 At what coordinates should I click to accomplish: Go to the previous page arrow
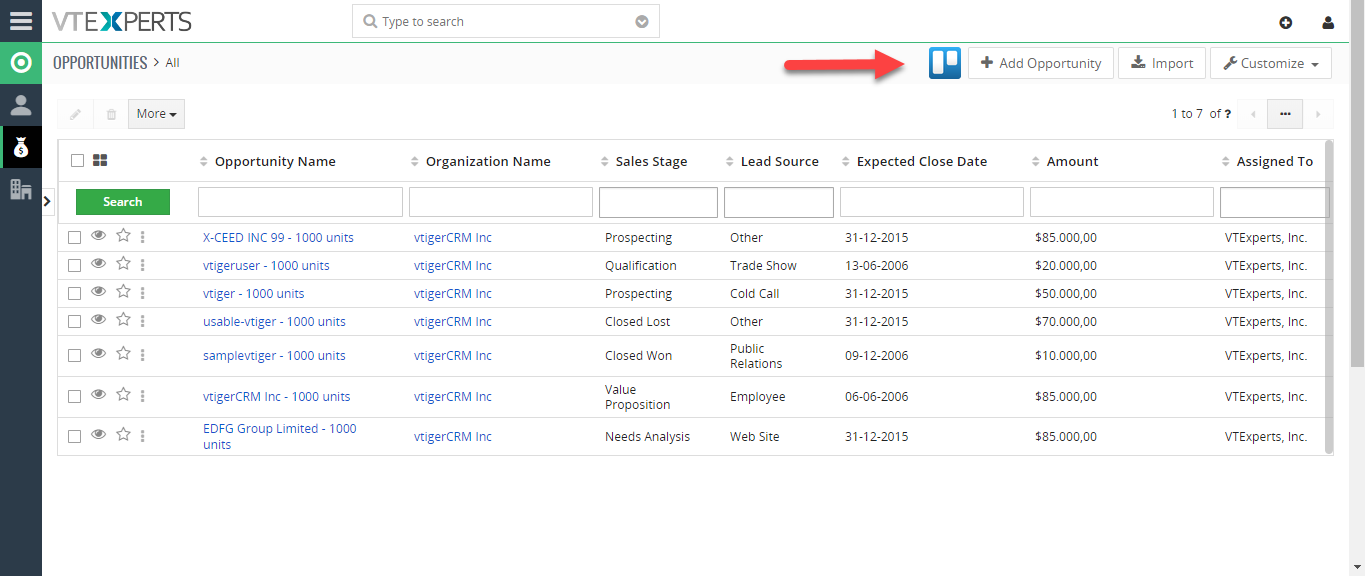tap(1253, 114)
